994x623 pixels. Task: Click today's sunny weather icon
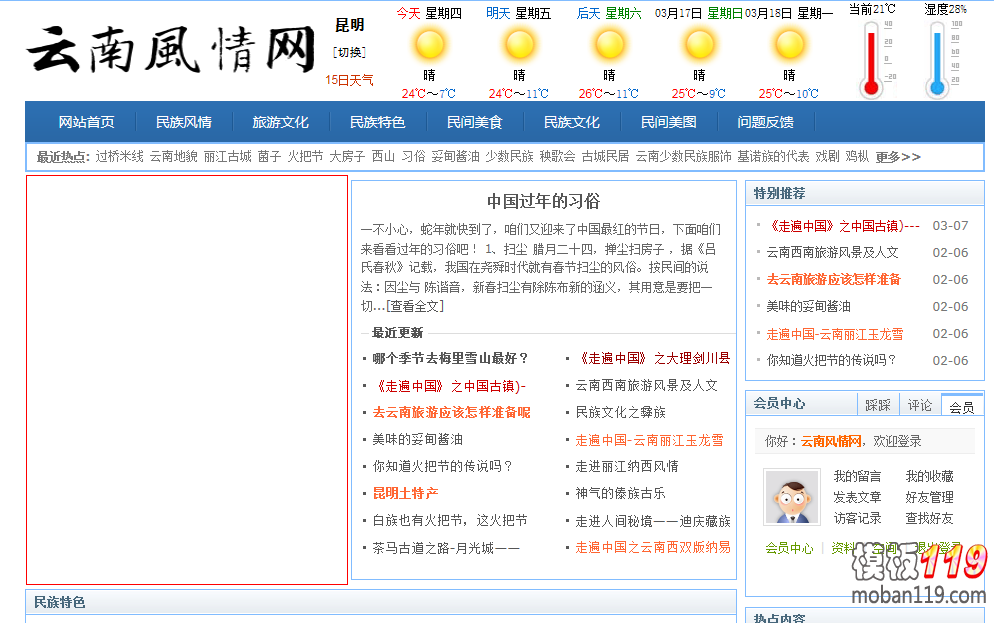pos(430,45)
